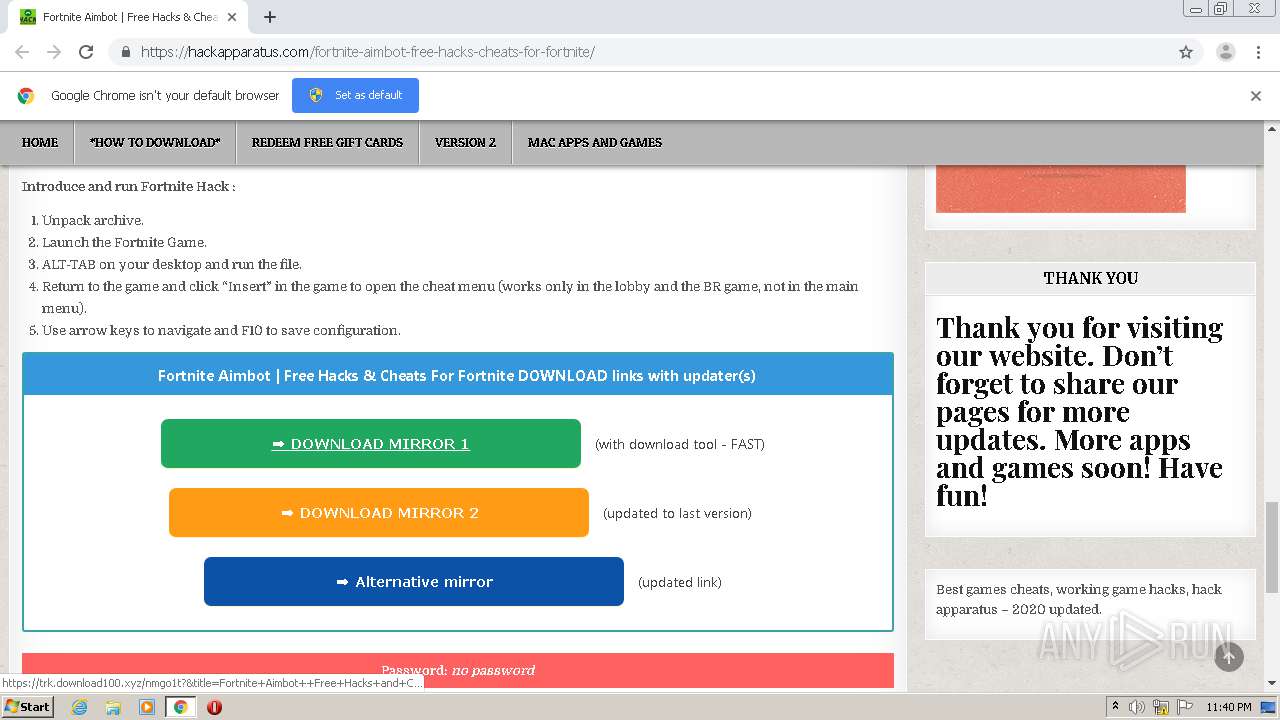Click the green DOWNLOAD MIRROR 1 button
1280x720 pixels.
click(370, 444)
